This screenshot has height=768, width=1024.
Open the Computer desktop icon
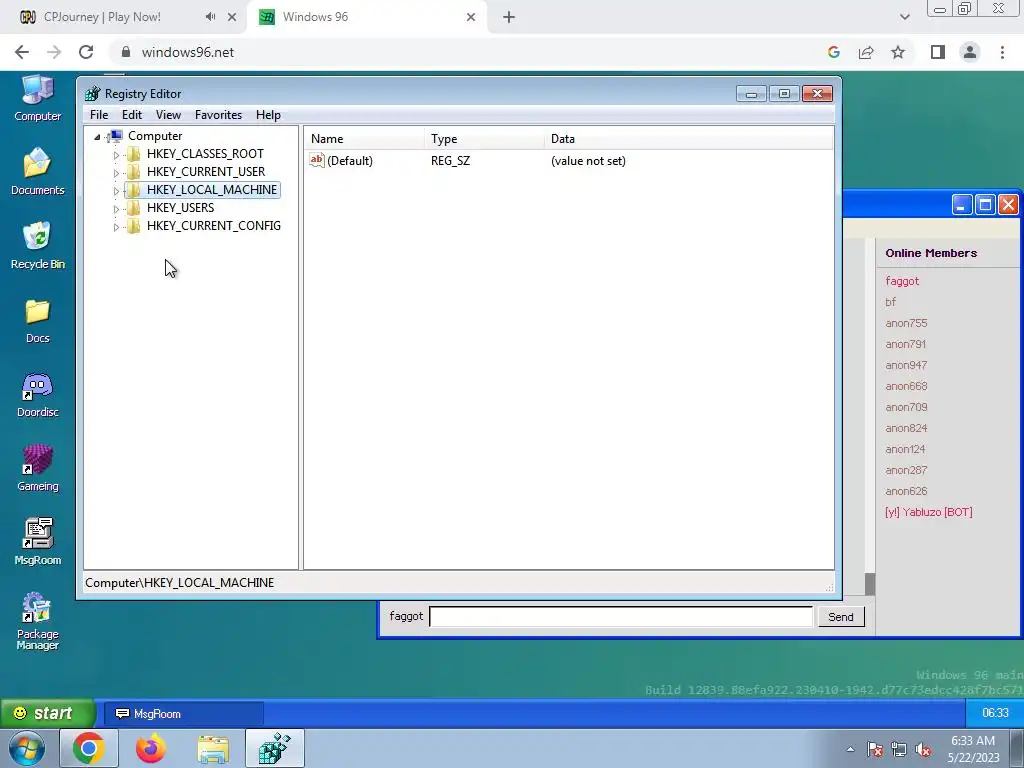pos(37,98)
